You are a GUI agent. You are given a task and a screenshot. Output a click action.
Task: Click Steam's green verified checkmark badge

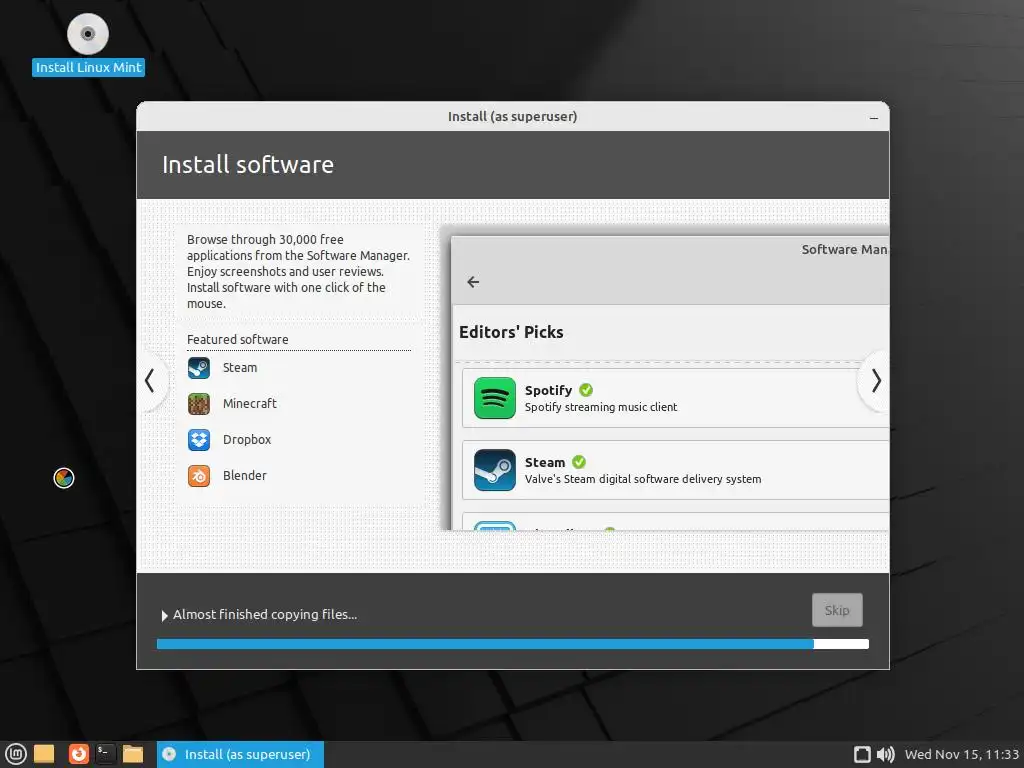[x=579, y=462]
